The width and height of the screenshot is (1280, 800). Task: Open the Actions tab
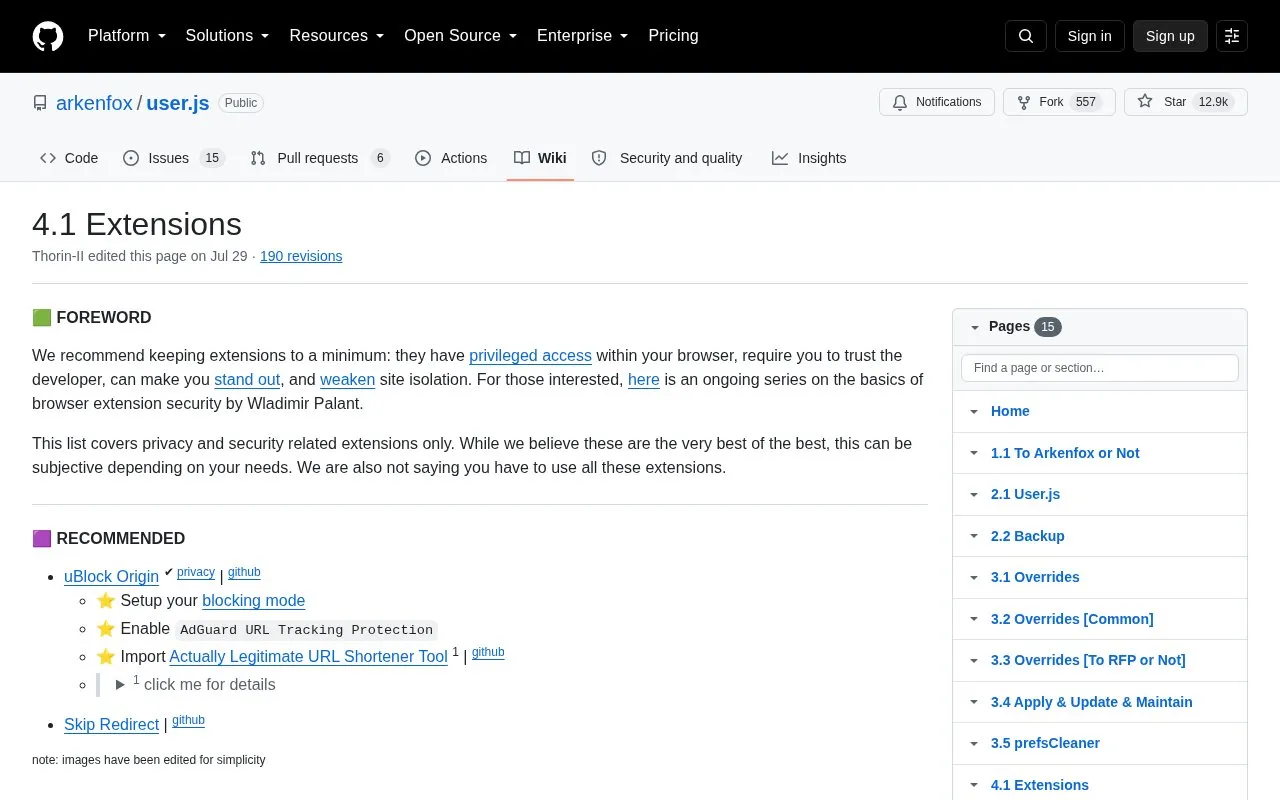tap(451, 158)
